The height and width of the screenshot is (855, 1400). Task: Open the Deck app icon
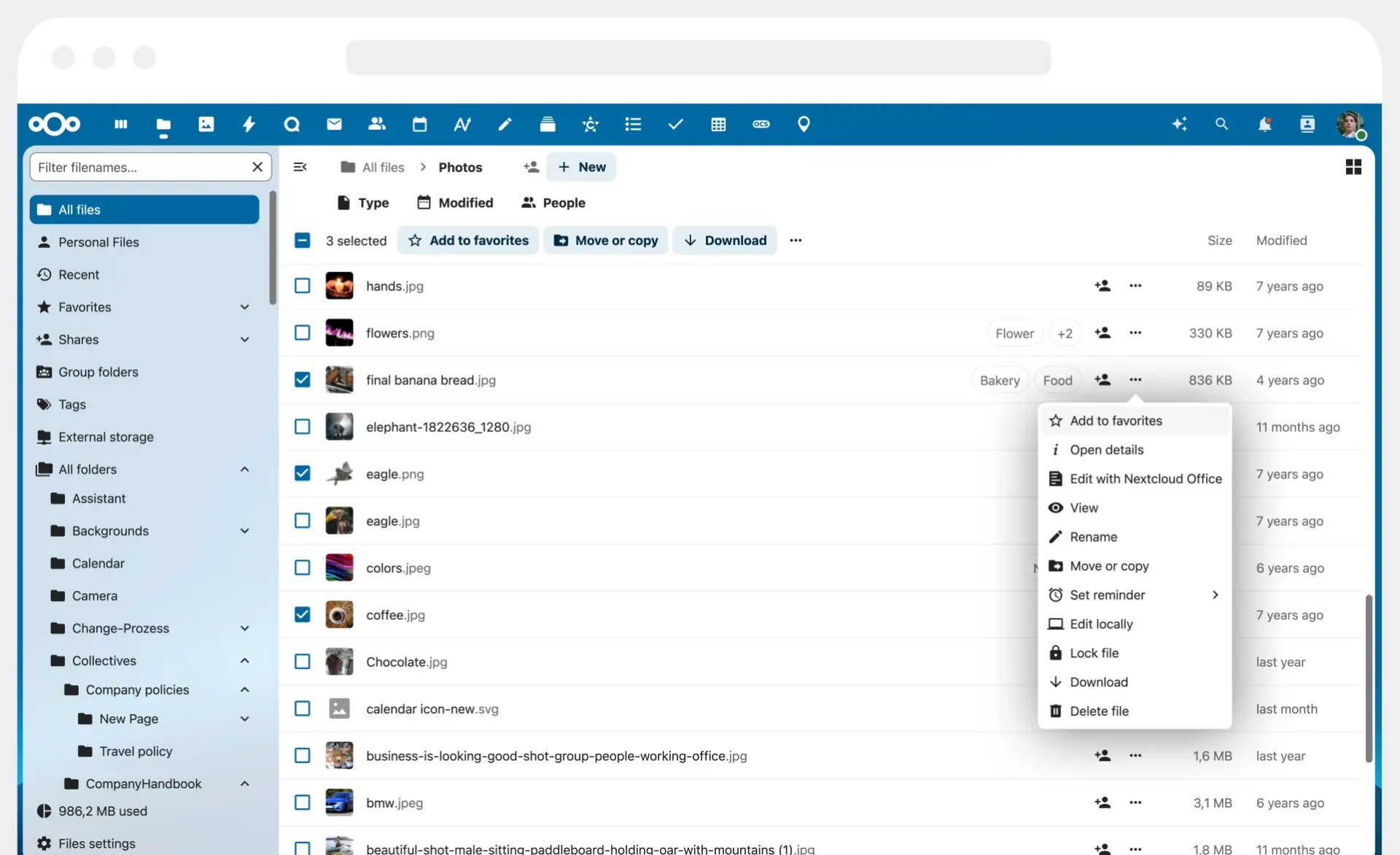[x=548, y=124]
